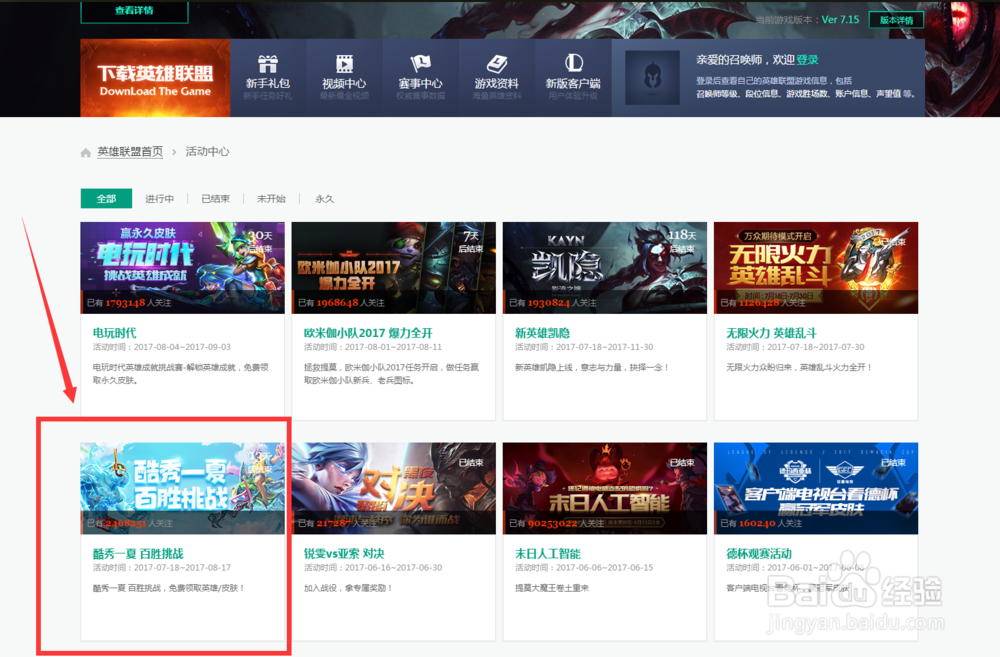Open the 末日人工智能 banner thumbnail
1000x657 pixels.
tap(605, 488)
